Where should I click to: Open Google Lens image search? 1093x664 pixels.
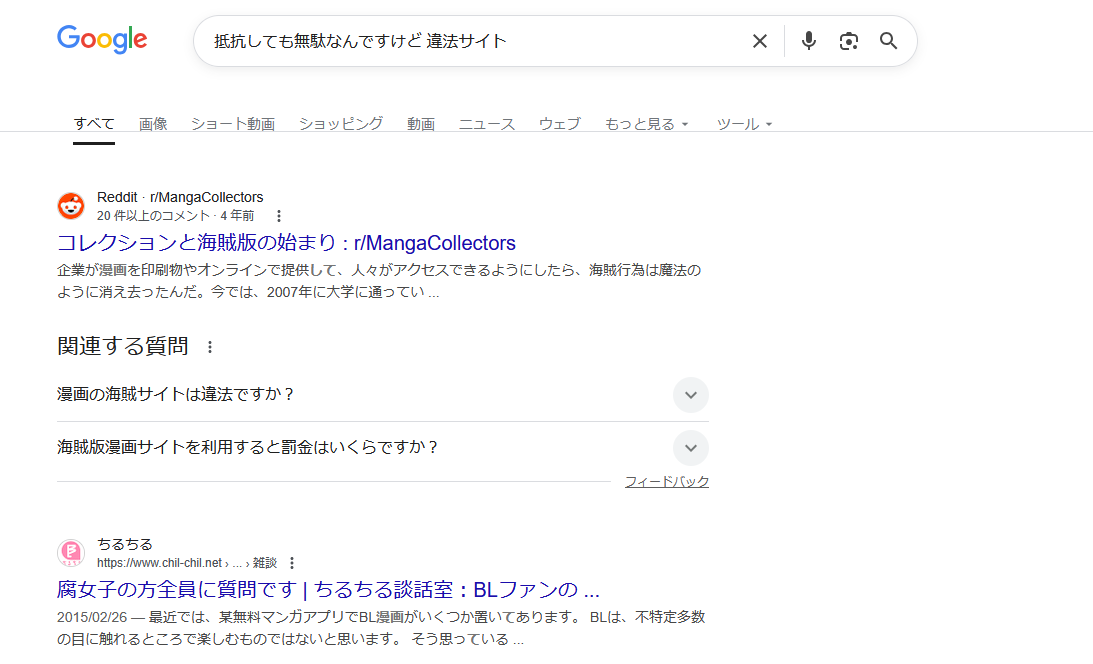pos(848,41)
